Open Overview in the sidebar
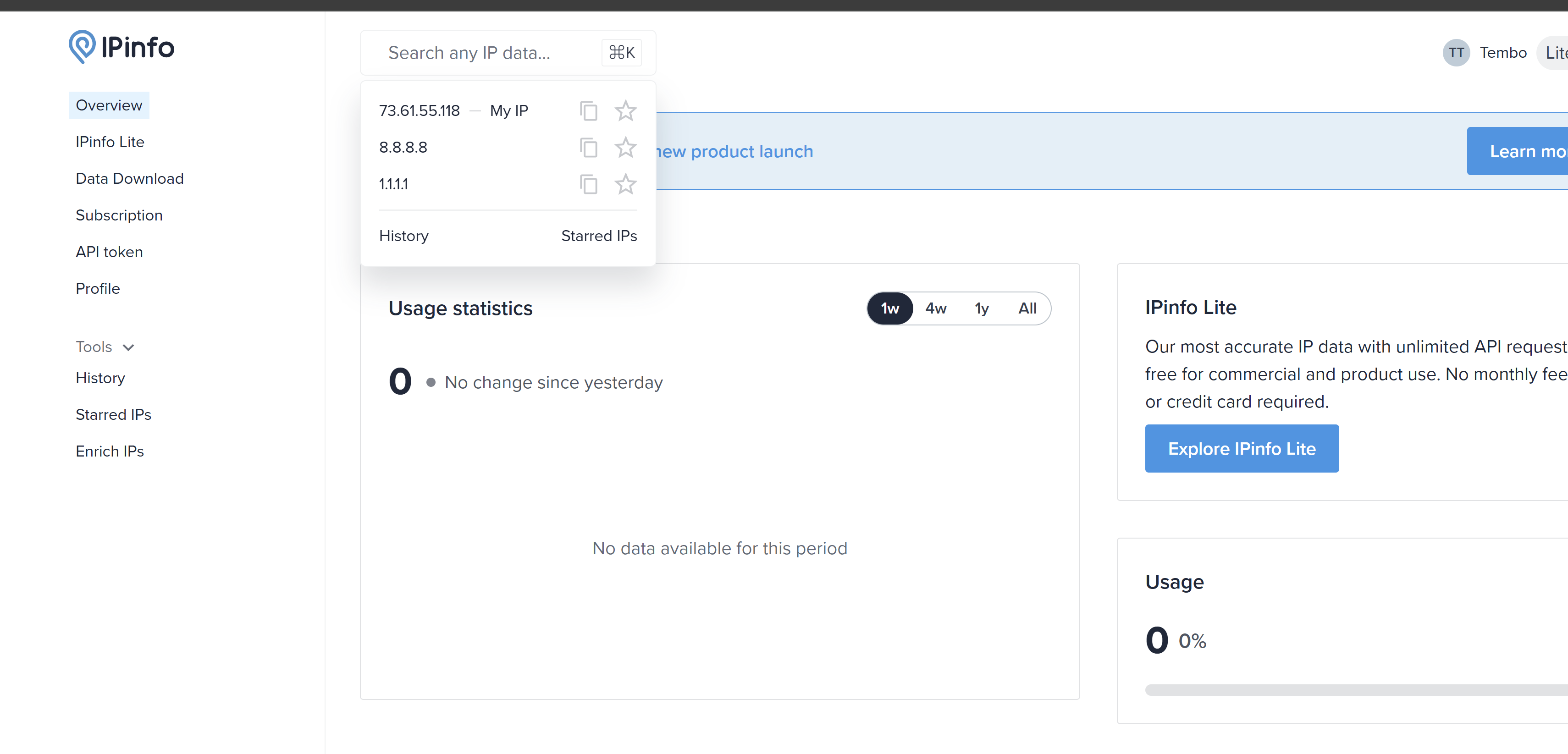 (109, 105)
